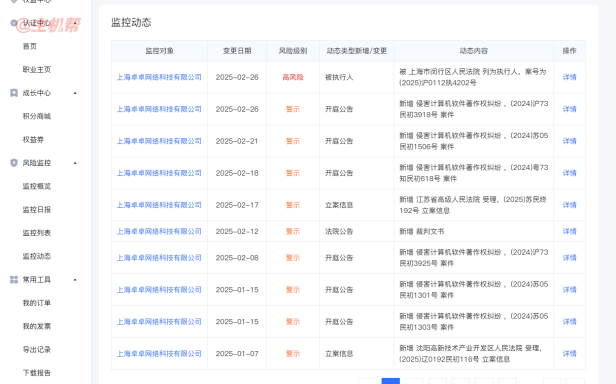Screen dimensions: 616x384
Task: Open company link in the 法院公告 row
Action: [159, 231]
